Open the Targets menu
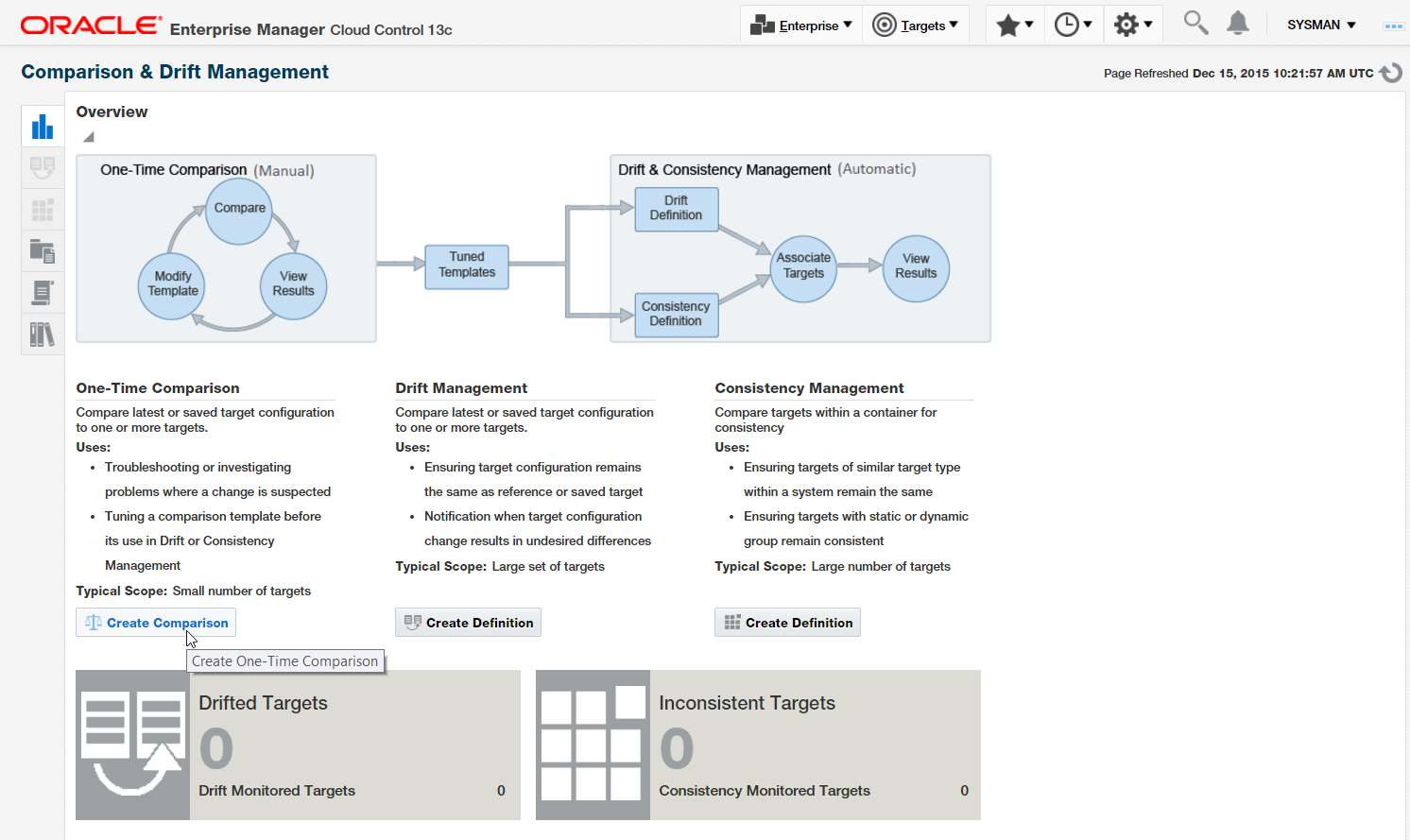This screenshot has width=1410, height=840. [x=915, y=26]
